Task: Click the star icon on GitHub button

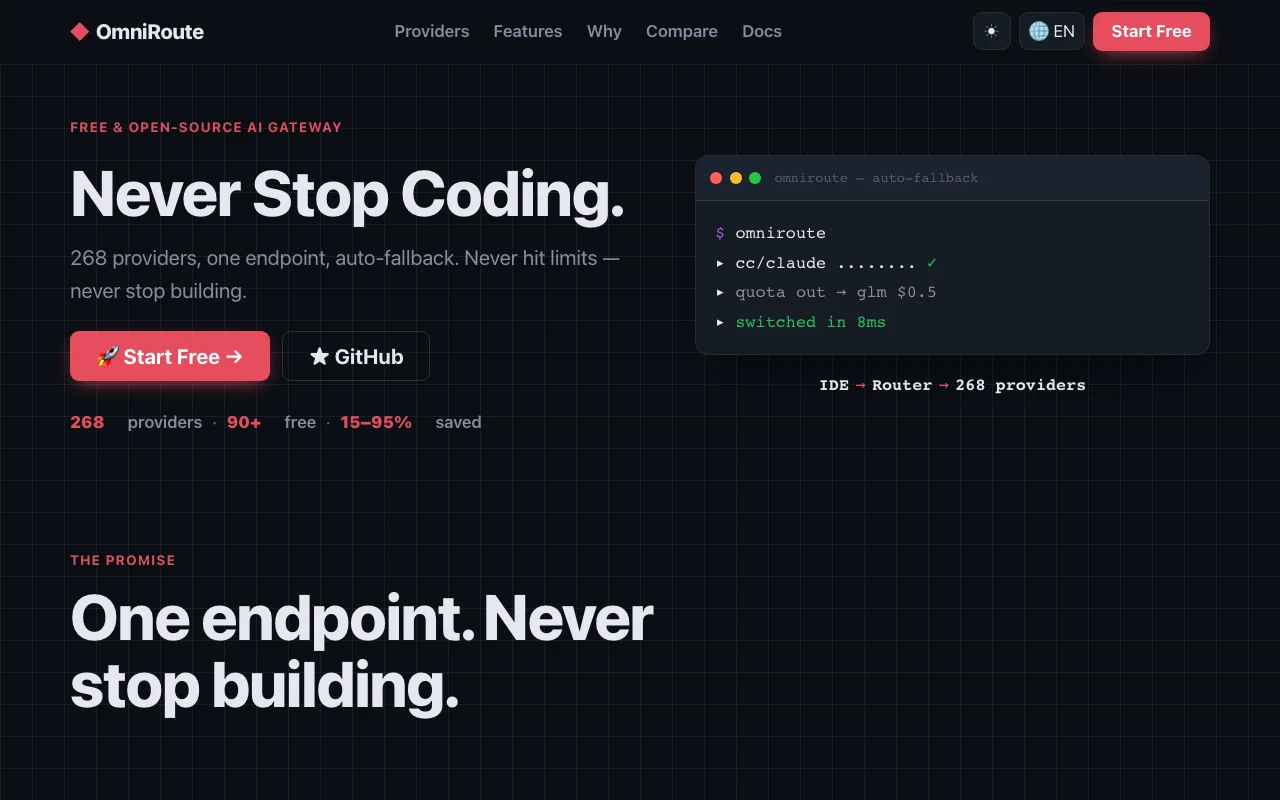Action: tap(319, 356)
